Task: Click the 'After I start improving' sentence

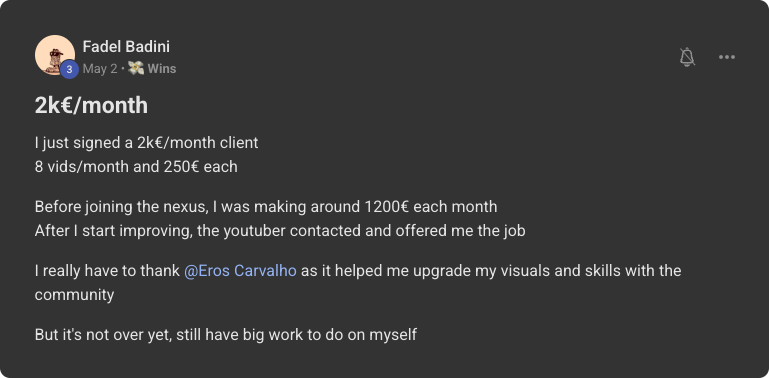Action: point(280,230)
